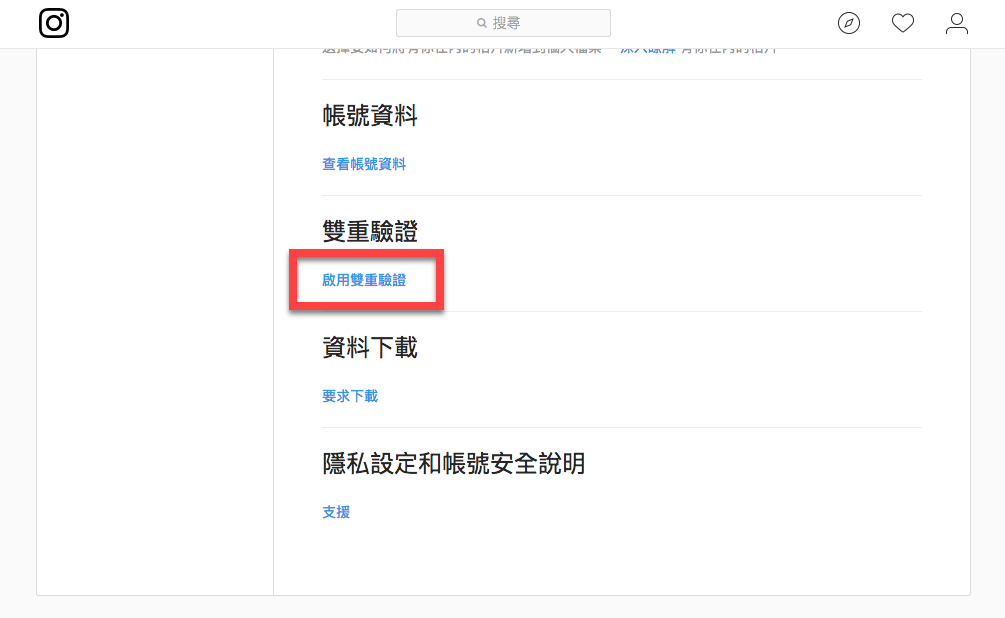Open the 要求下載 link
The height and width of the screenshot is (618, 1005).
tap(350, 396)
